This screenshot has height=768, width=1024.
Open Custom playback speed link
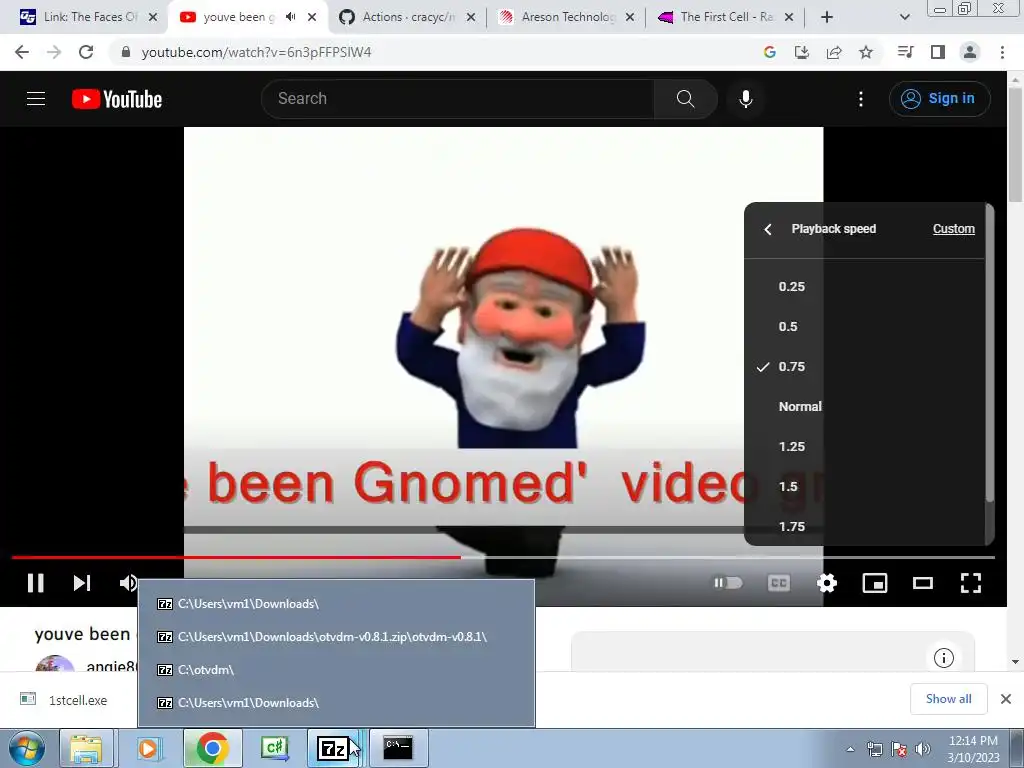(953, 229)
